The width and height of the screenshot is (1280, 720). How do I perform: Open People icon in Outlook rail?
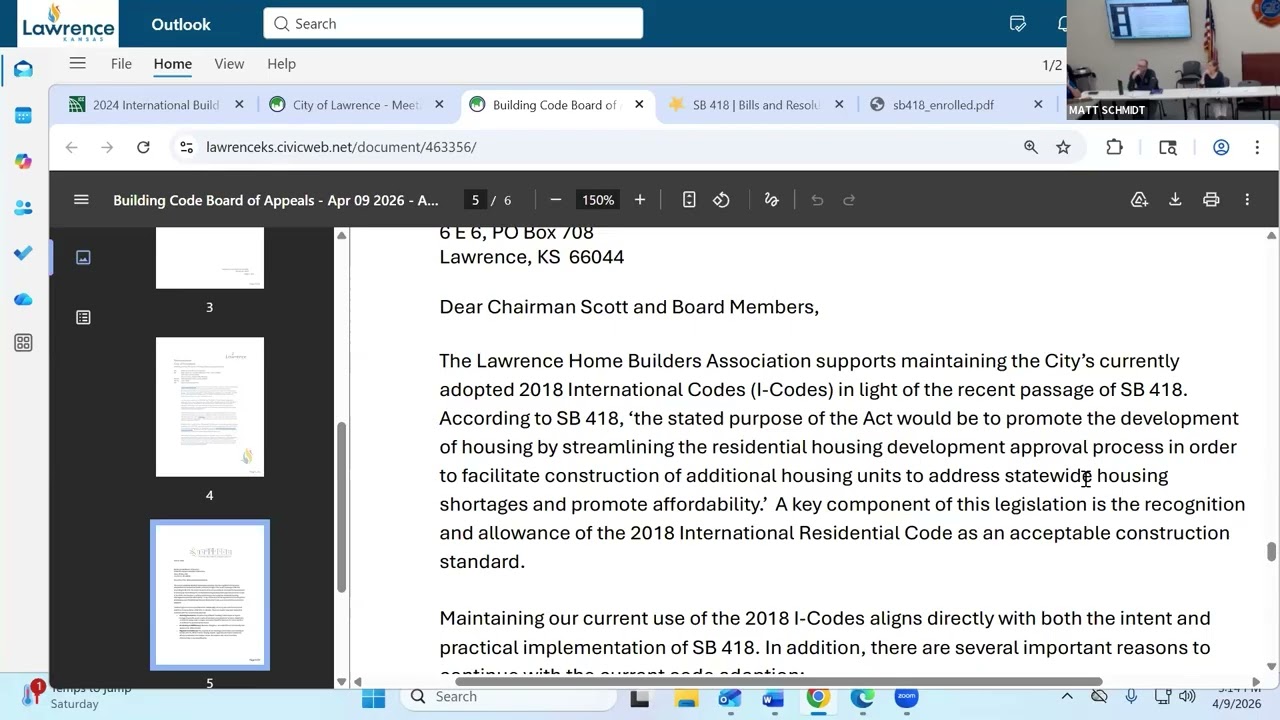[x=23, y=208]
